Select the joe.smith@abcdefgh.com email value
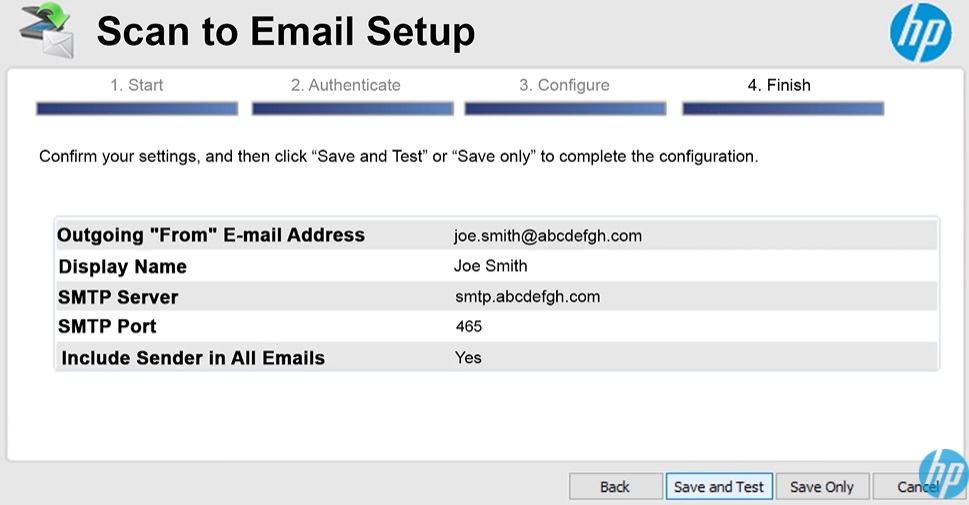Viewport: 969px width, 505px height. 548,236
